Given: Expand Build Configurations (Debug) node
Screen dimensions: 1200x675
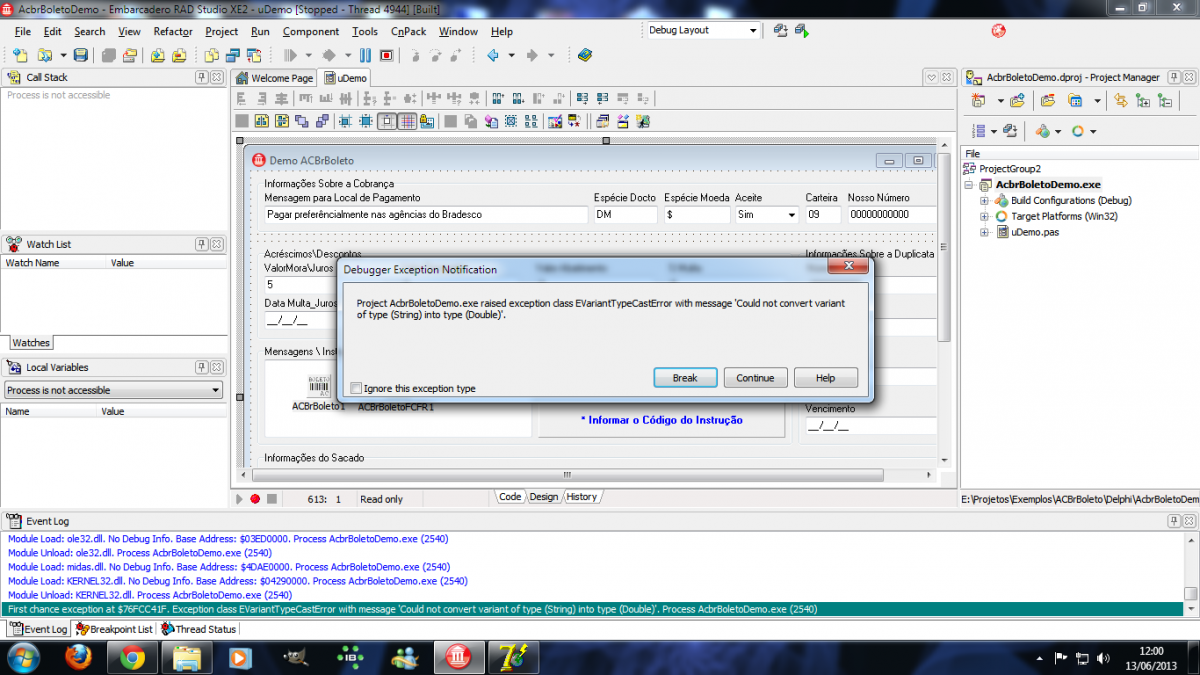Looking at the screenshot, I should click(x=984, y=200).
